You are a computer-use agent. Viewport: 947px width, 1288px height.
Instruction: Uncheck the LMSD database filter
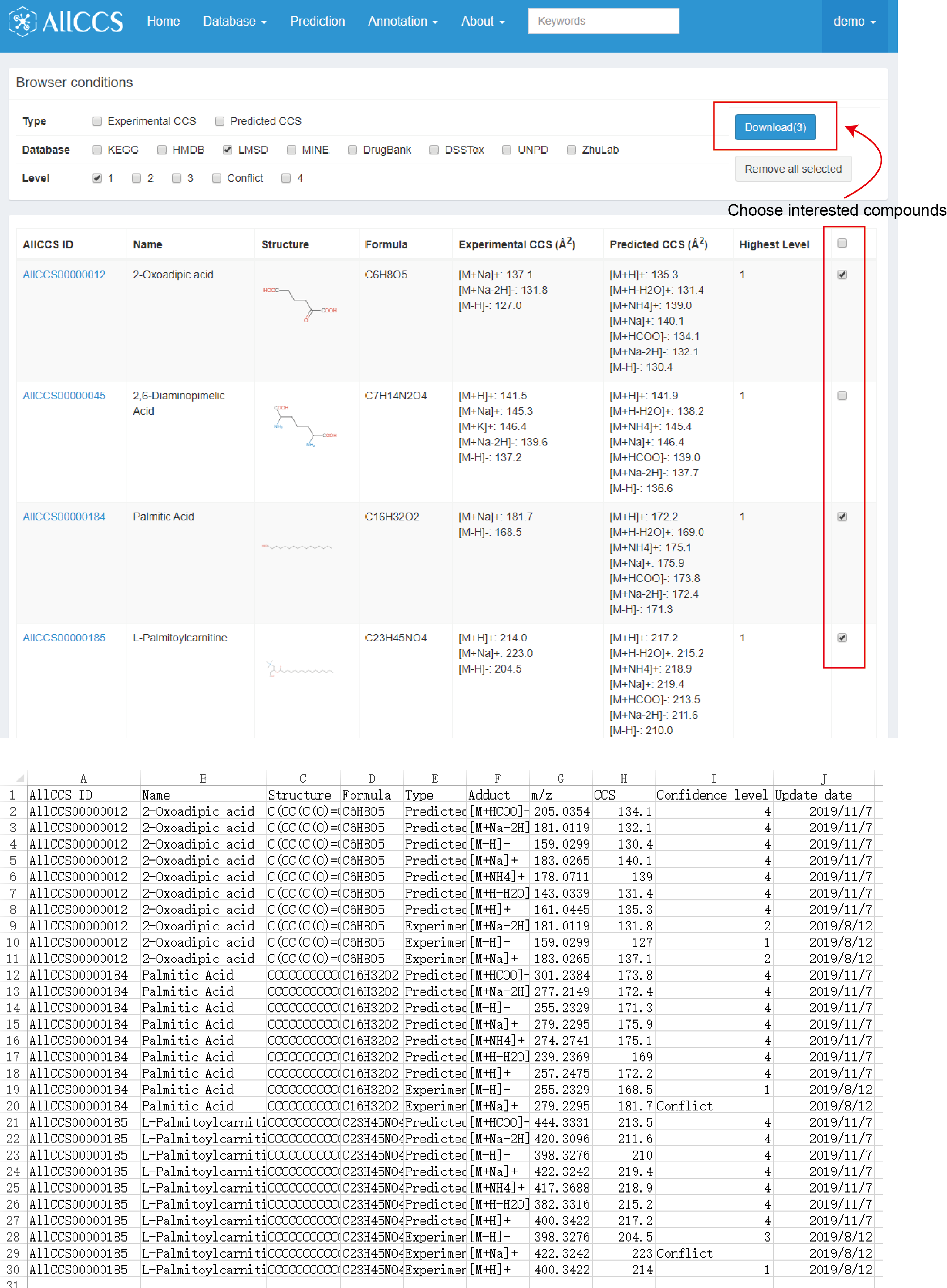(x=228, y=150)
